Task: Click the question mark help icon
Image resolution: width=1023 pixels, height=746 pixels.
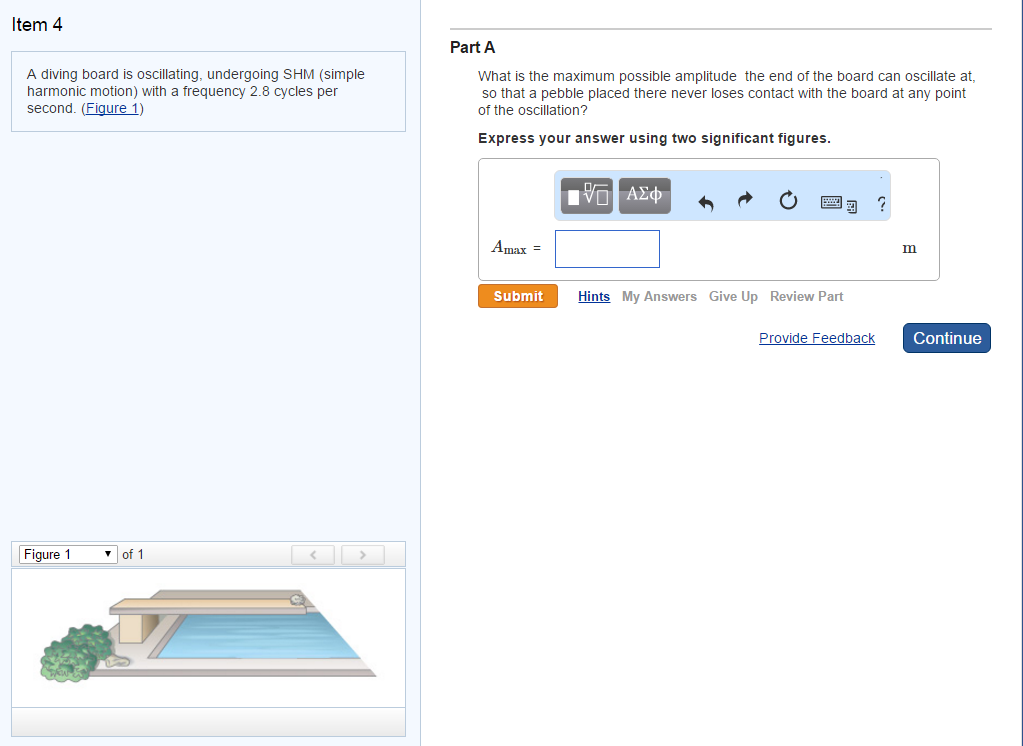Action: 880,204
